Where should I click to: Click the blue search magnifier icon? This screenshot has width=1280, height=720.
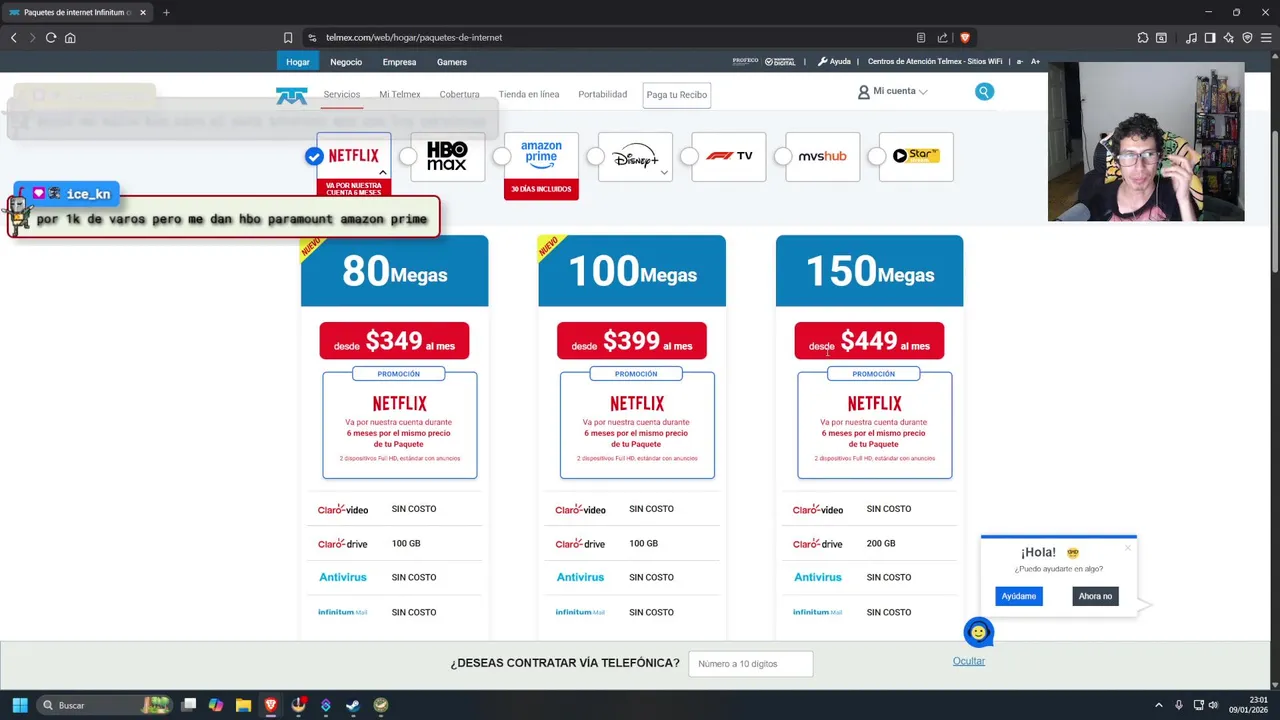pos(984,92)
